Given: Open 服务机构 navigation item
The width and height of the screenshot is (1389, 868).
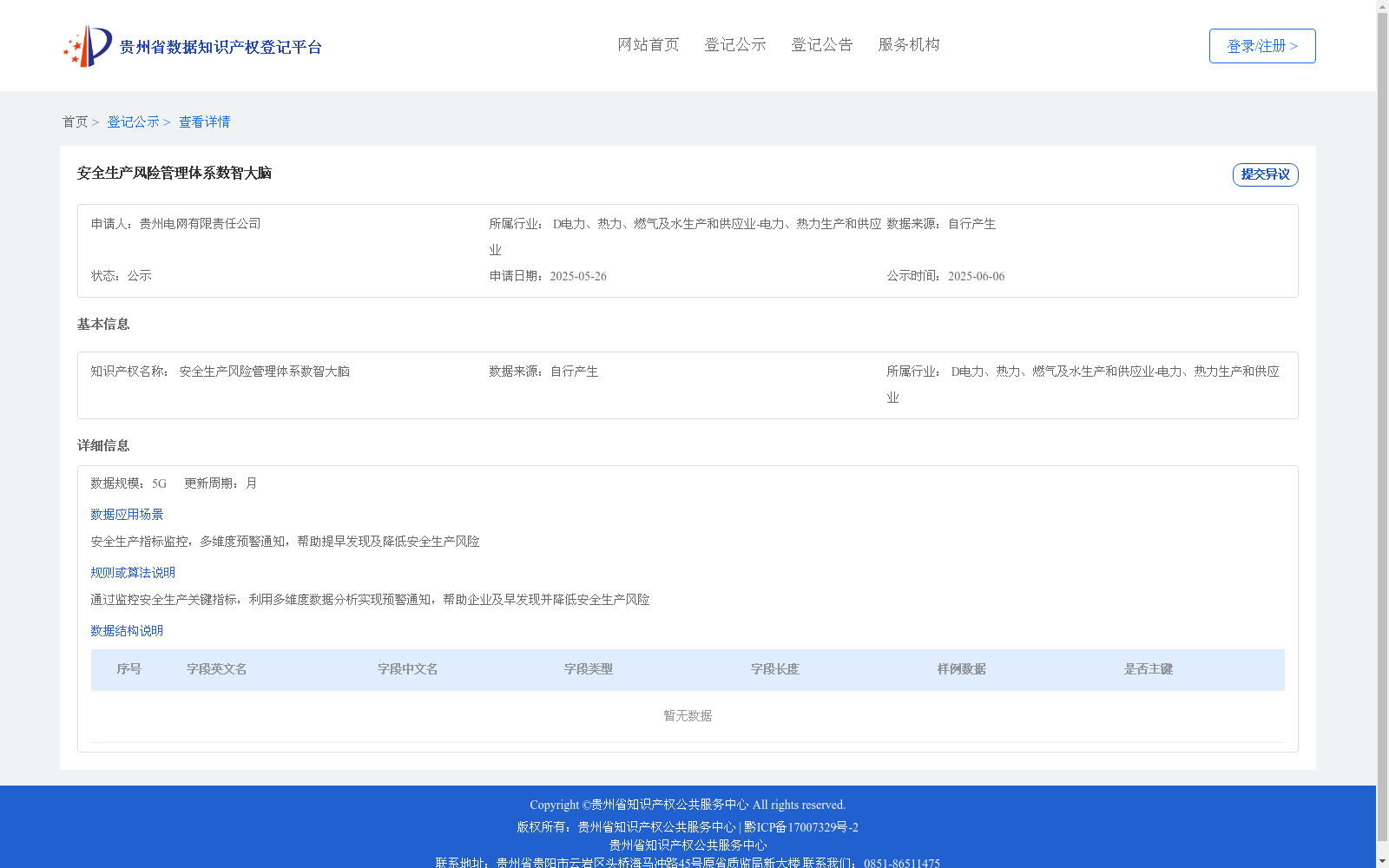Looking at the screenshot, I should [909, 44].
